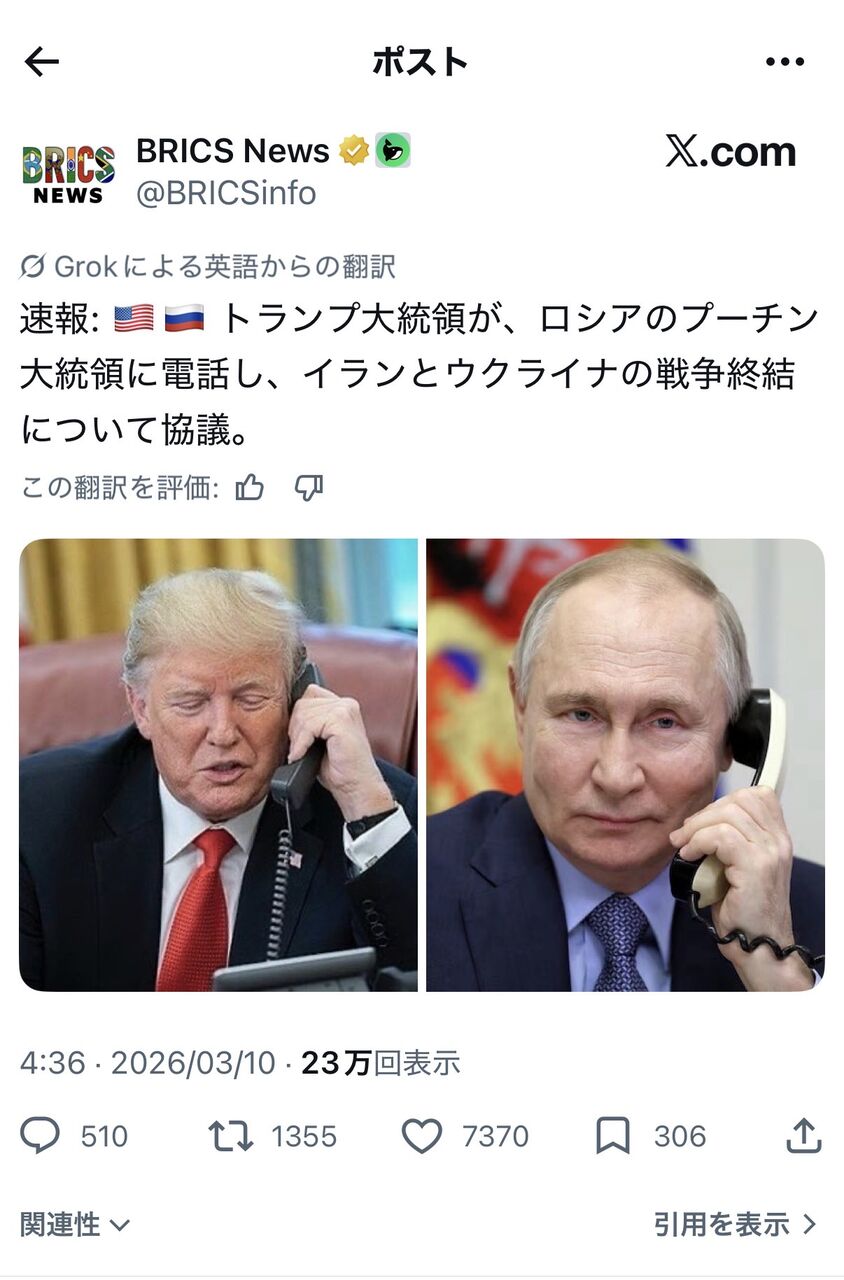Open the @BRICSinfo handle

tap(226, 192)
